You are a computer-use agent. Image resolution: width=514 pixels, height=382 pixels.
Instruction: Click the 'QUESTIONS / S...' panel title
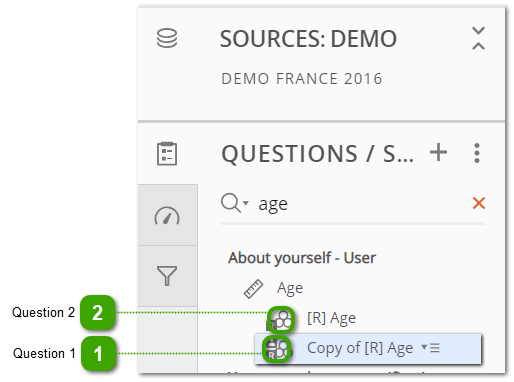click(x=318, y=154)
